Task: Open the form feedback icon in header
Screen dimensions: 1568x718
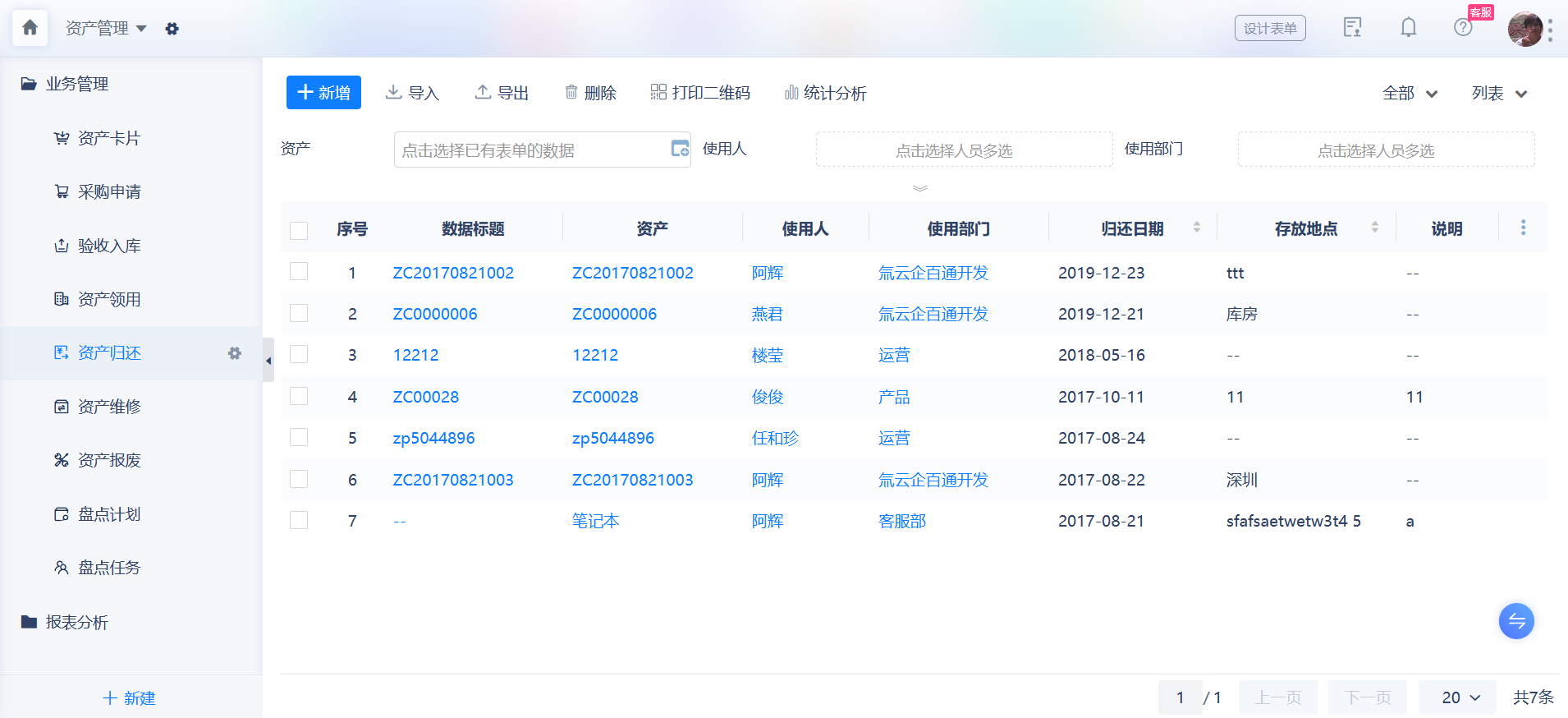Action: (1352, 28)
